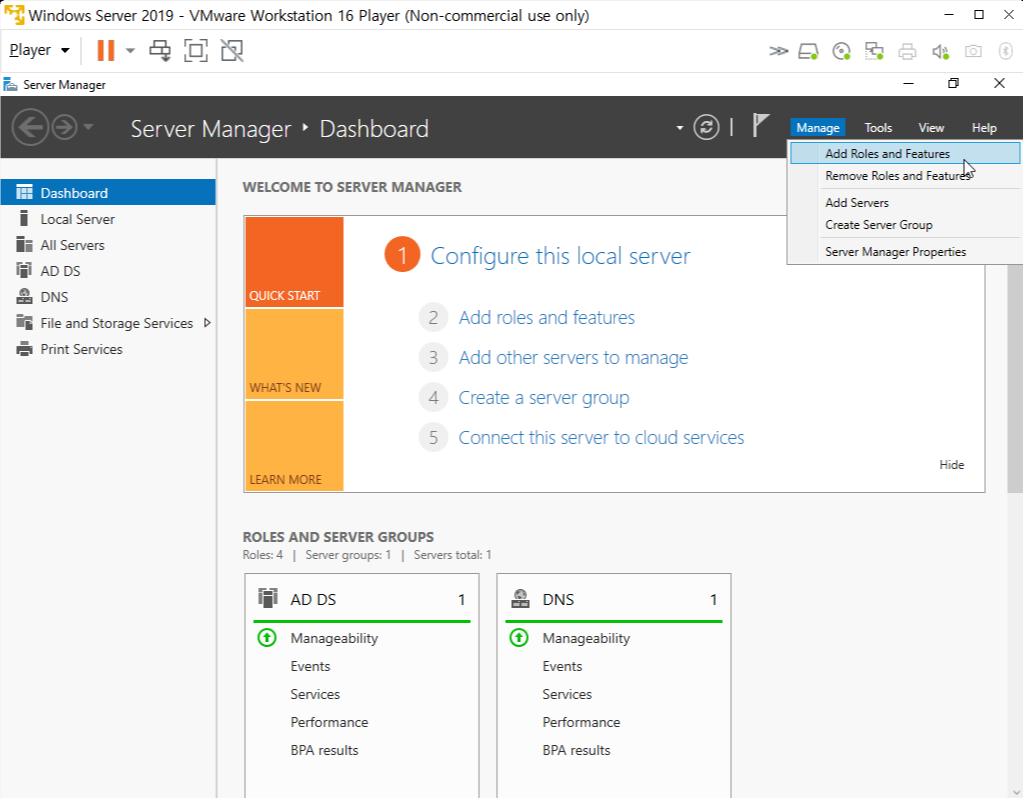Expand File and Storage Services submenu arrow
Screen dimensions: 1023x798
pyautogui.click(x=207, y=322)
